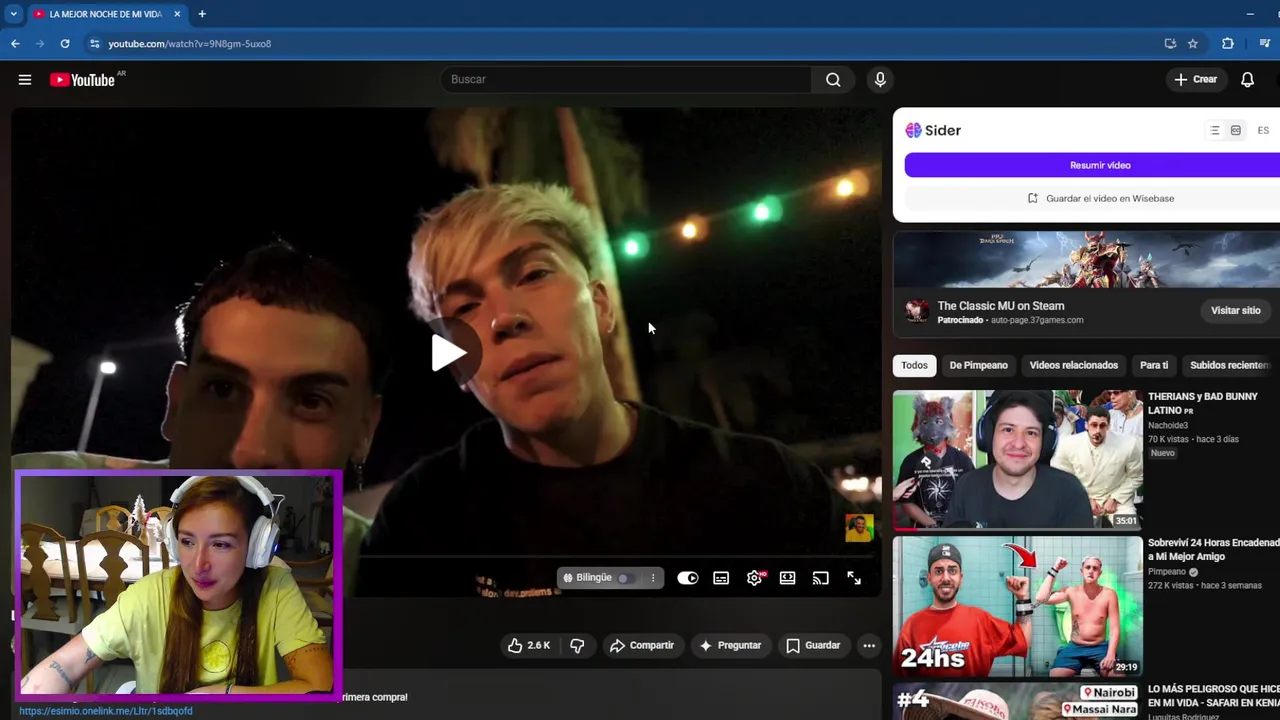
Task: Focus the Buscar search field
Action: tap(626, 80)
